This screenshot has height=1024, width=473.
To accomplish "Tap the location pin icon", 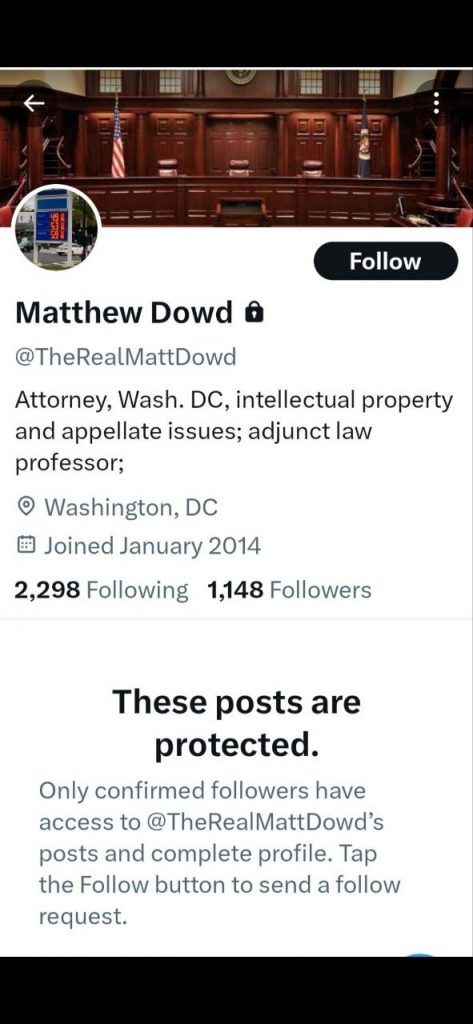I will pyautogui.click(x=27, y=507).
